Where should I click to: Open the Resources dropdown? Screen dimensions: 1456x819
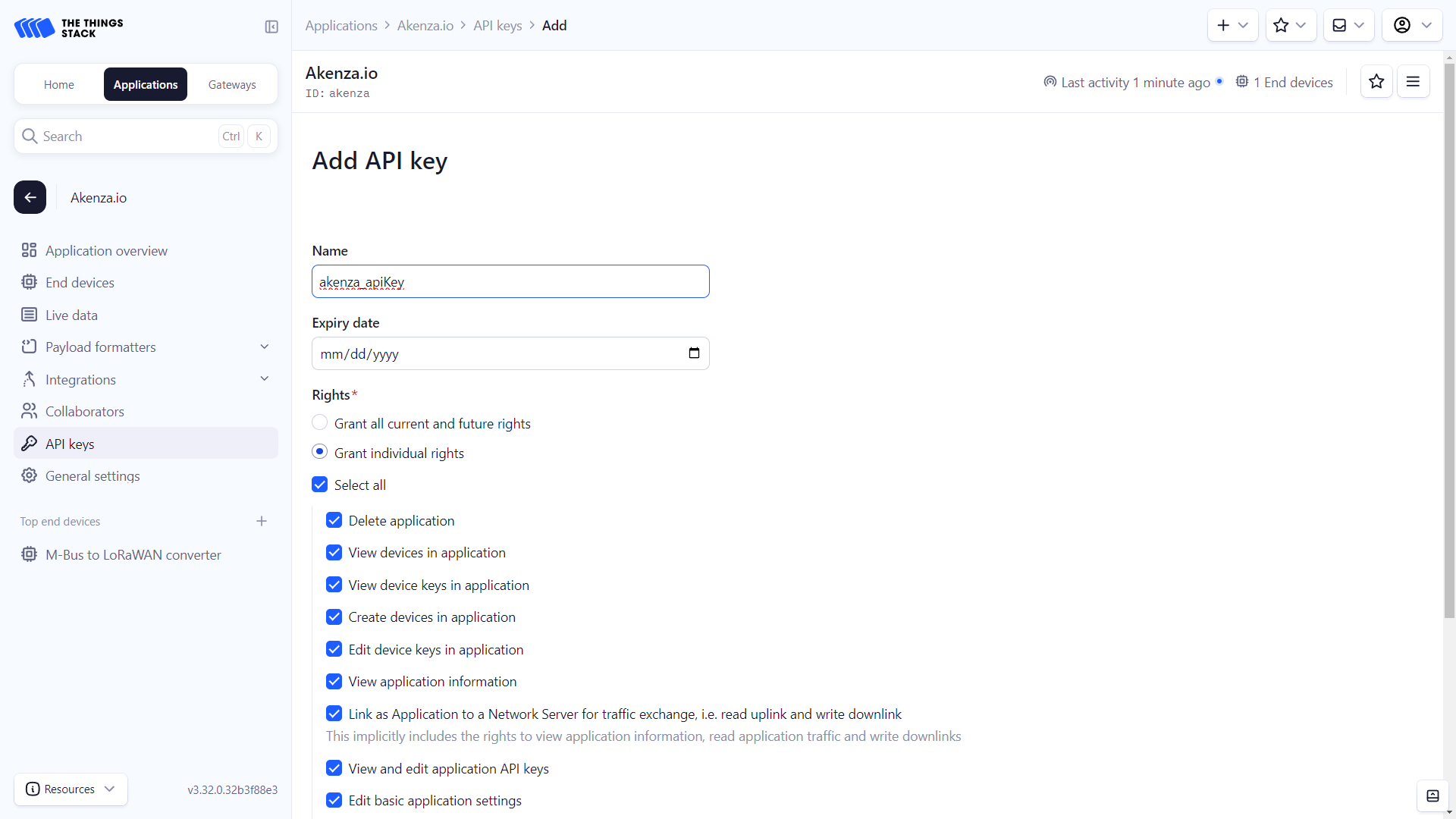pos(71,789)
